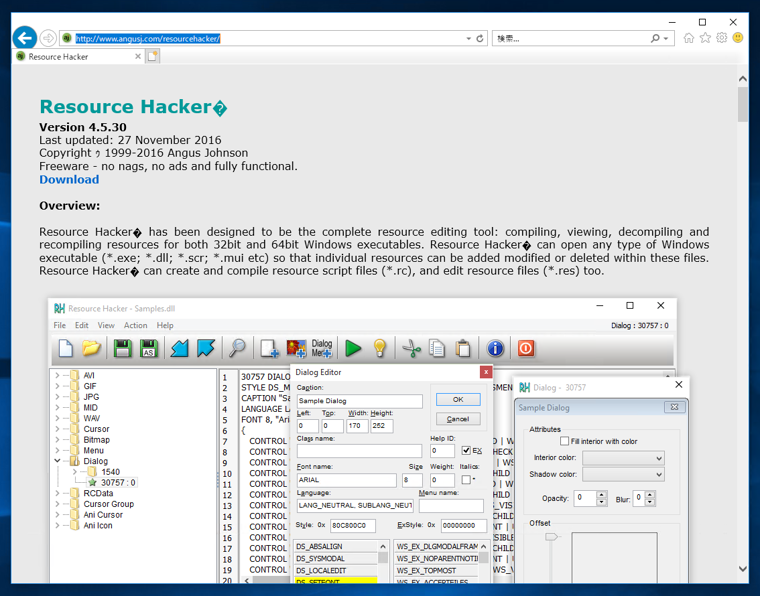Open the browser home icon
The width and height of the screenshot is (760, 596).
[x=688, y=38]
